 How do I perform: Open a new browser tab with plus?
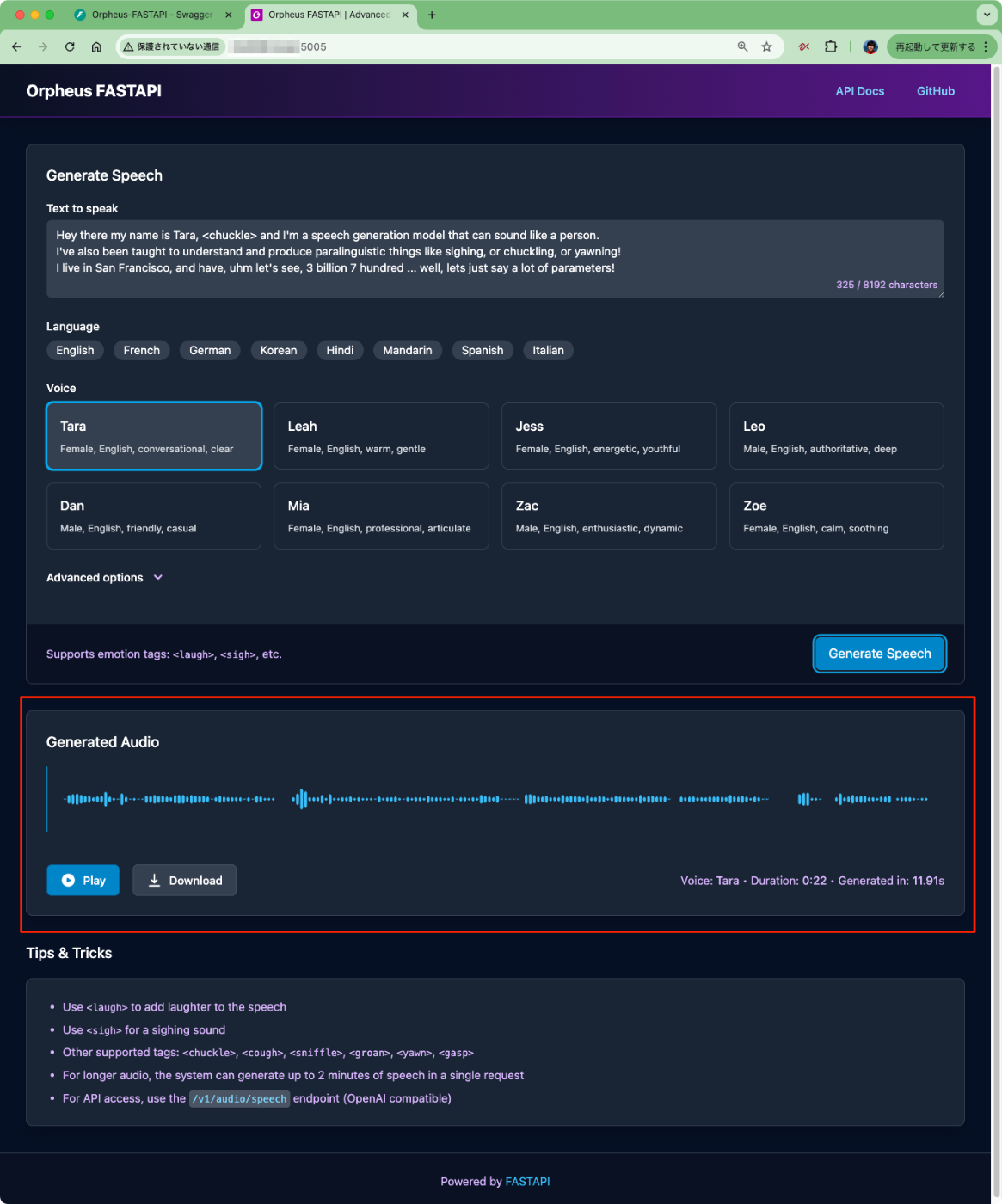click(432, 15)
